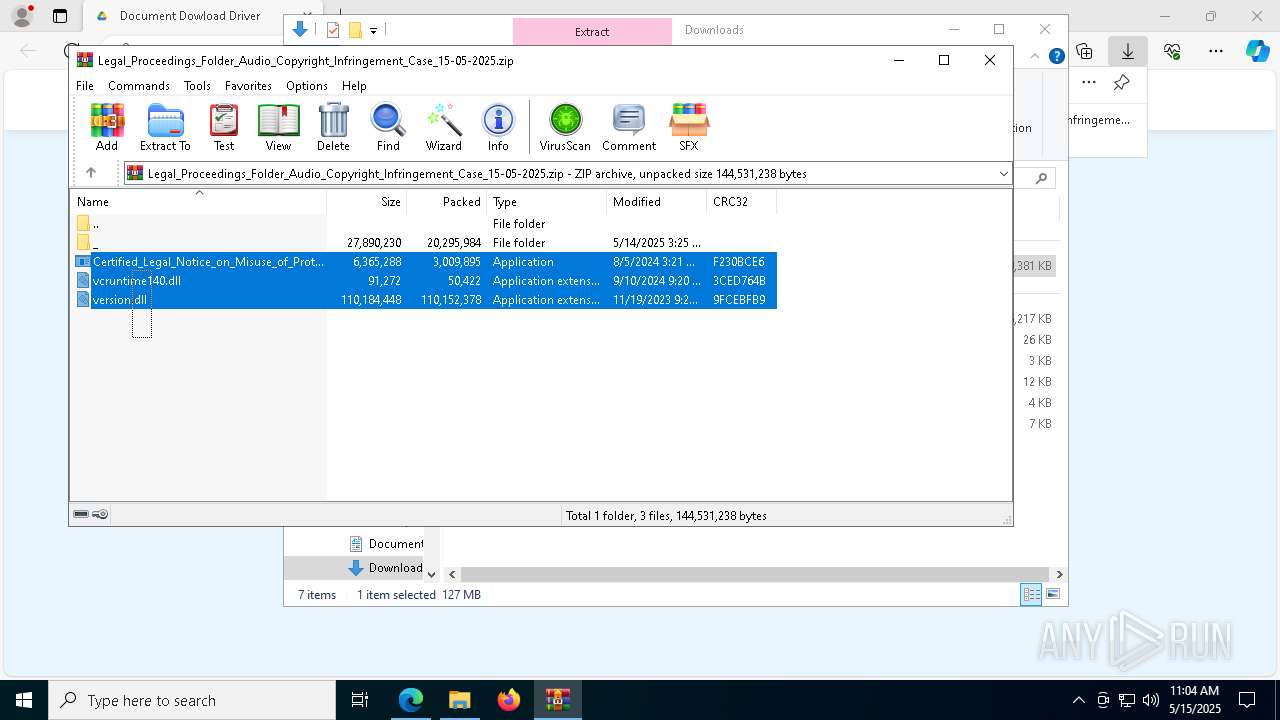Add a Comment to the archive
Viewport: 1280px width, 720px height.
629,127
